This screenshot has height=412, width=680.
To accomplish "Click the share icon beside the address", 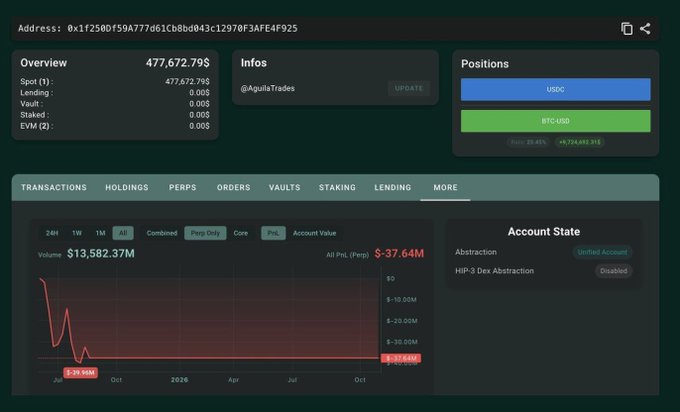I will tap(645, 29).
